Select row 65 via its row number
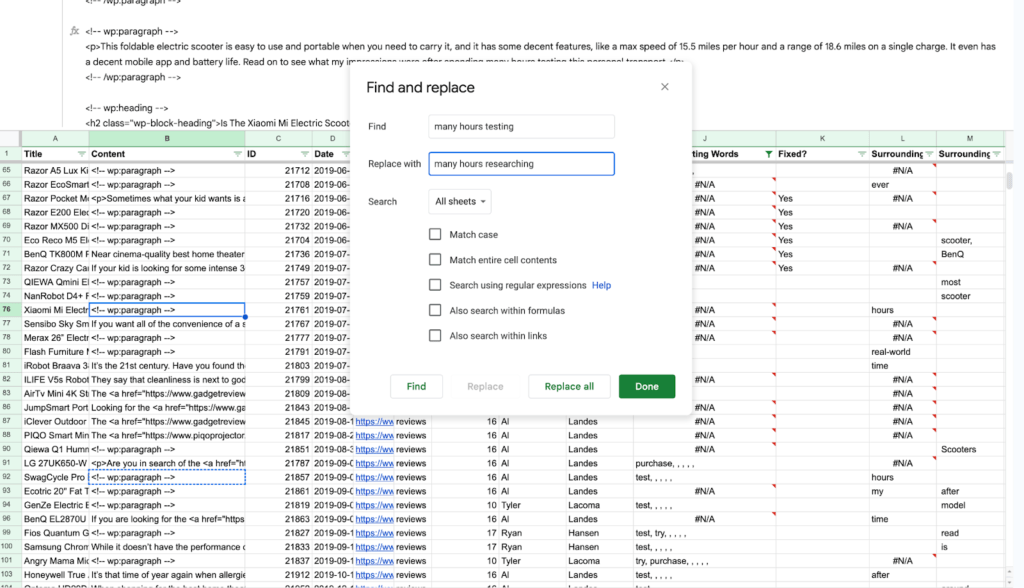Screen dimensions: 1024x588 pos(7,171)
